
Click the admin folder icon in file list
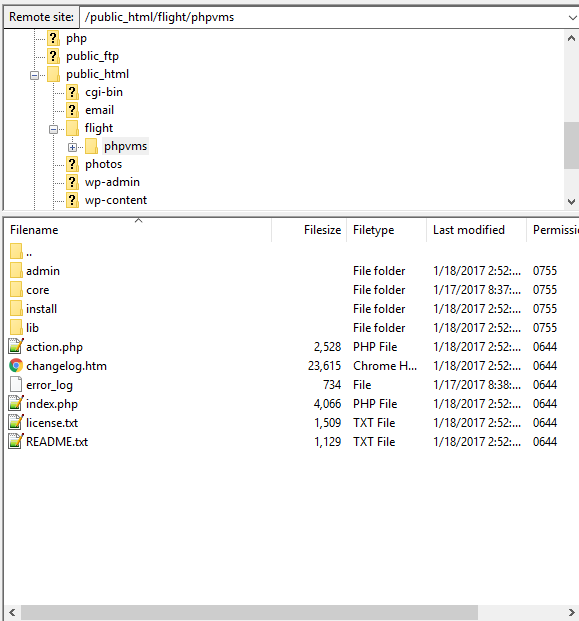coord(16,270)
